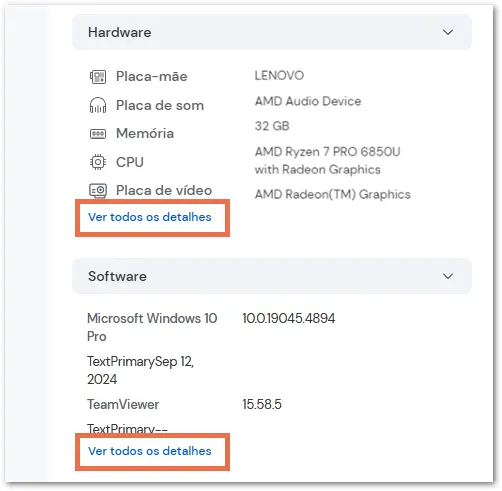Collapse the Software section chevron
The image size is (502, 491).
(x=448, y=276)
